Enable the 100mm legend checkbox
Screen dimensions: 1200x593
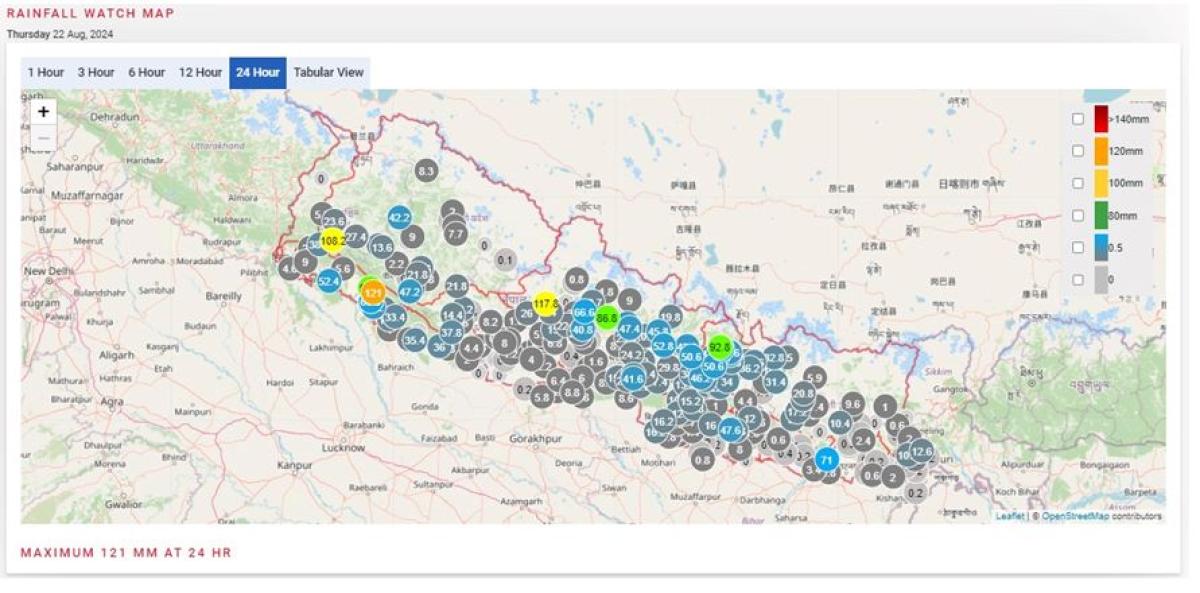click(1078, 183)
